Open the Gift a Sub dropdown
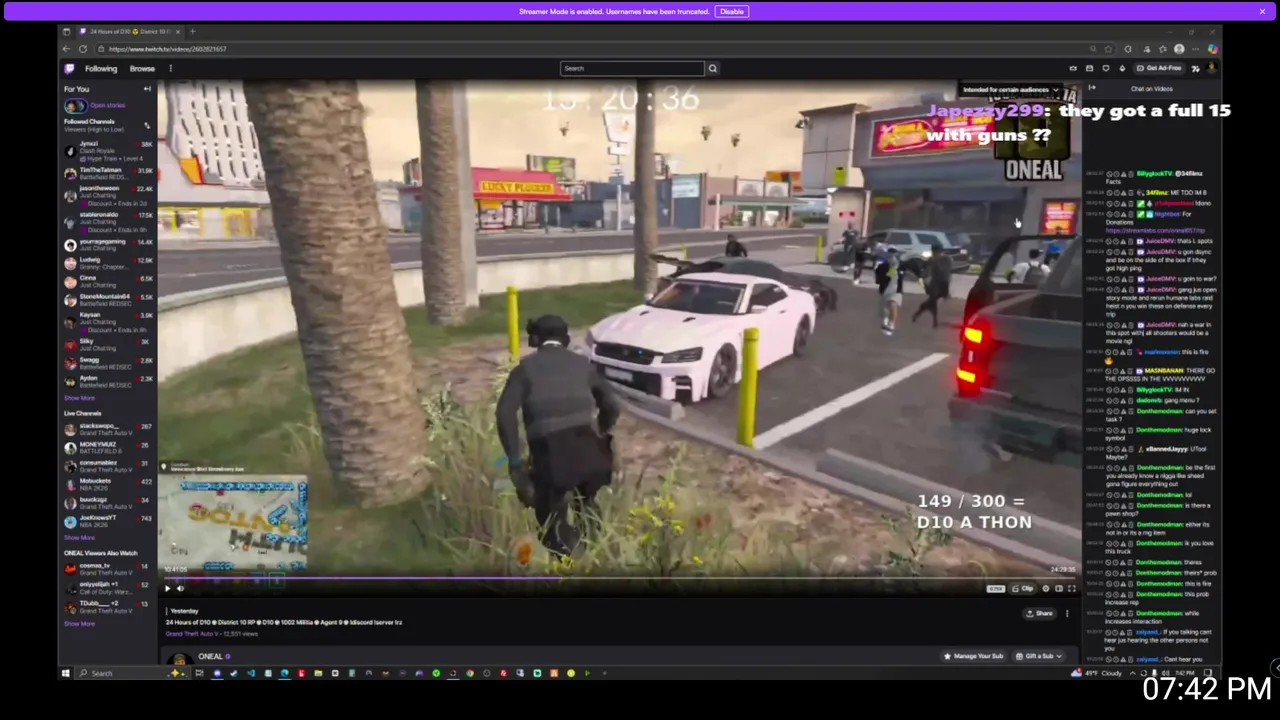The image size is (1280, 720). [x=1039, y=656]
